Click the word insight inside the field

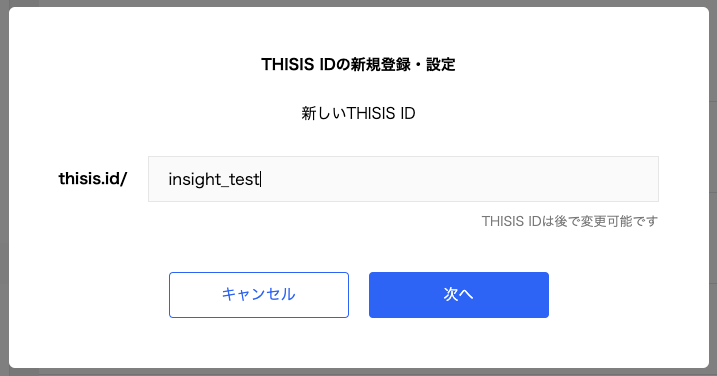[195, 179]
